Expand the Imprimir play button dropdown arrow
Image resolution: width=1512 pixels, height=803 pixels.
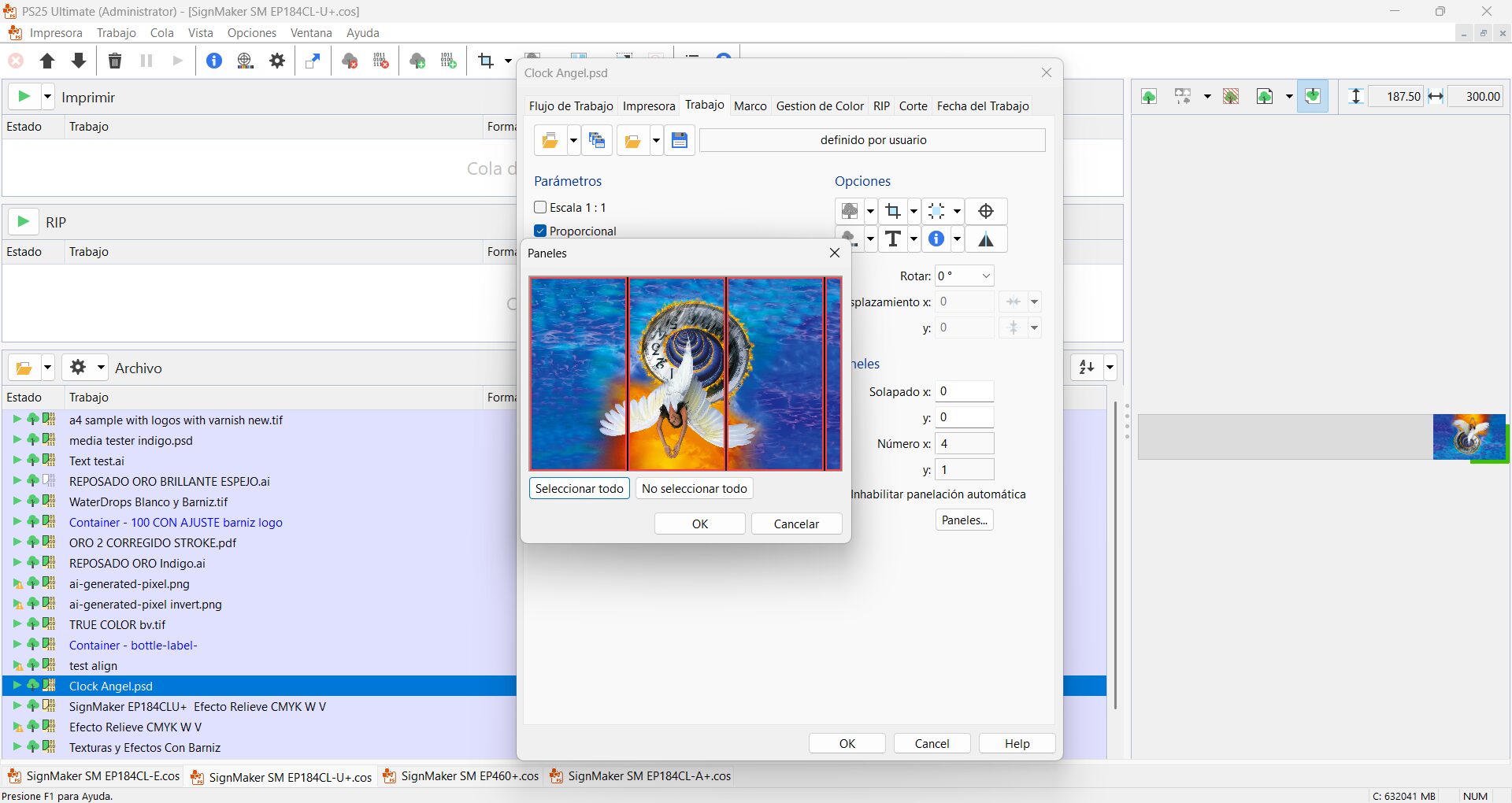tap(47, 97)
